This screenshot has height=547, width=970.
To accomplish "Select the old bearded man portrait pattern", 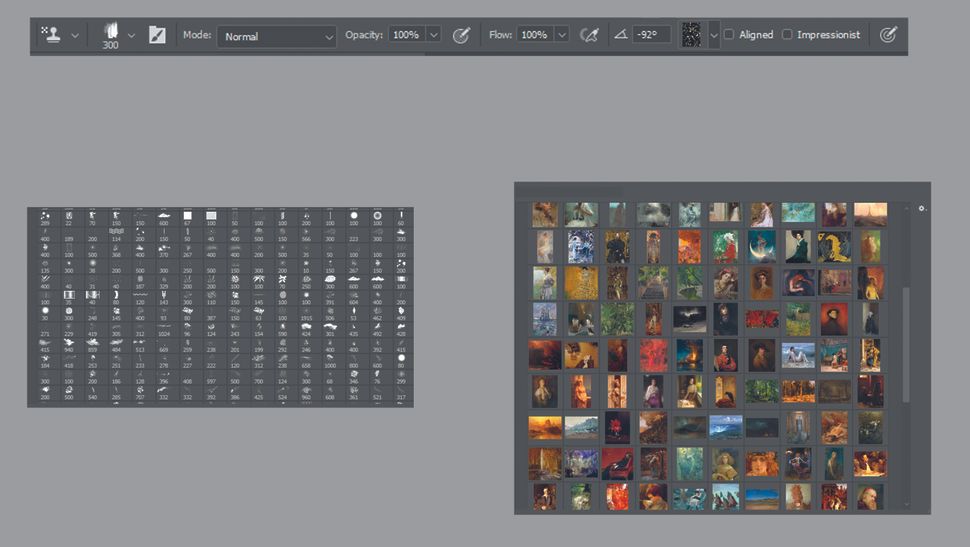I will [x=870, y=498].
